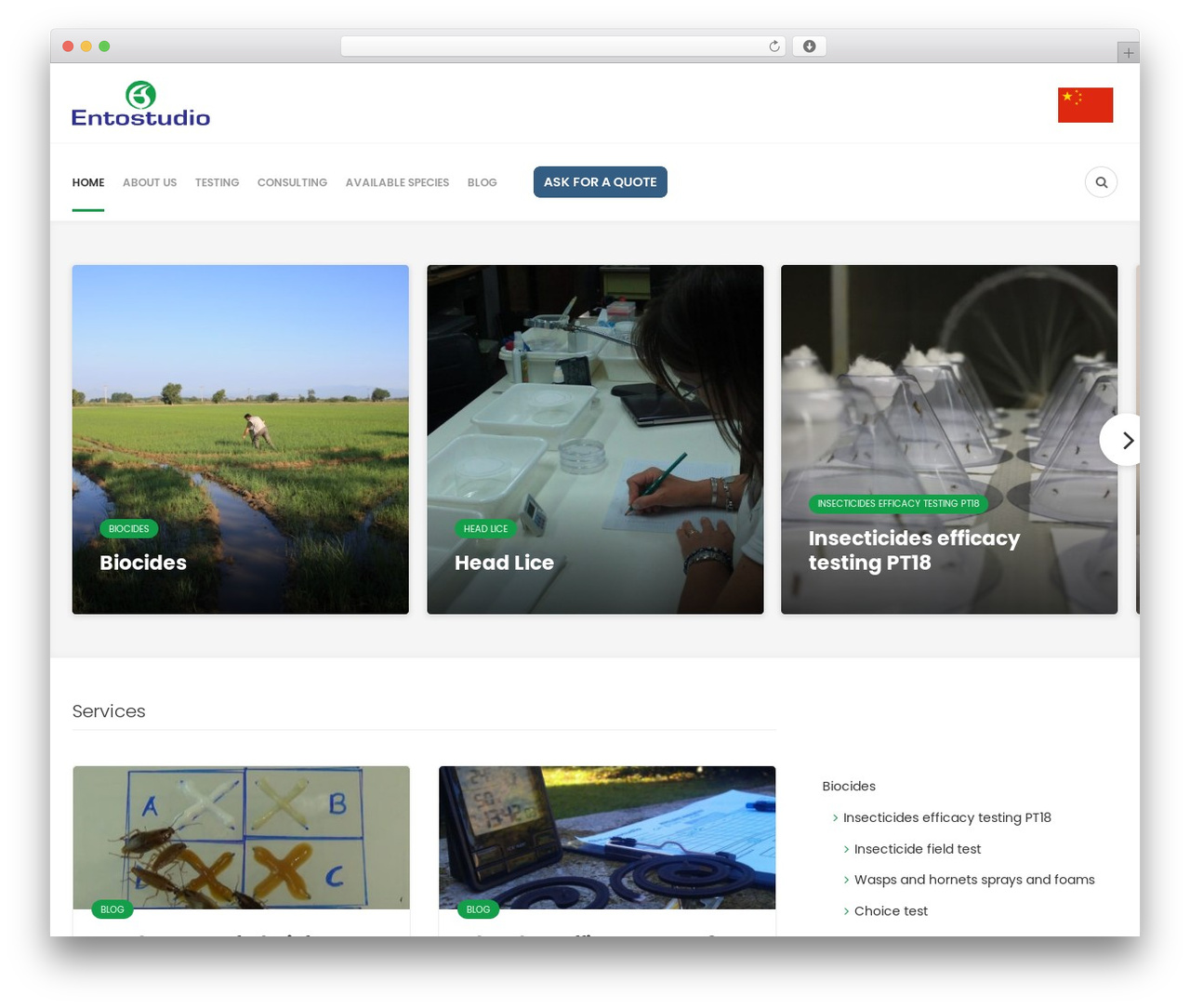Open the Available Species menu item
The image size is (1190, 1008).
[x=397, y=182]
